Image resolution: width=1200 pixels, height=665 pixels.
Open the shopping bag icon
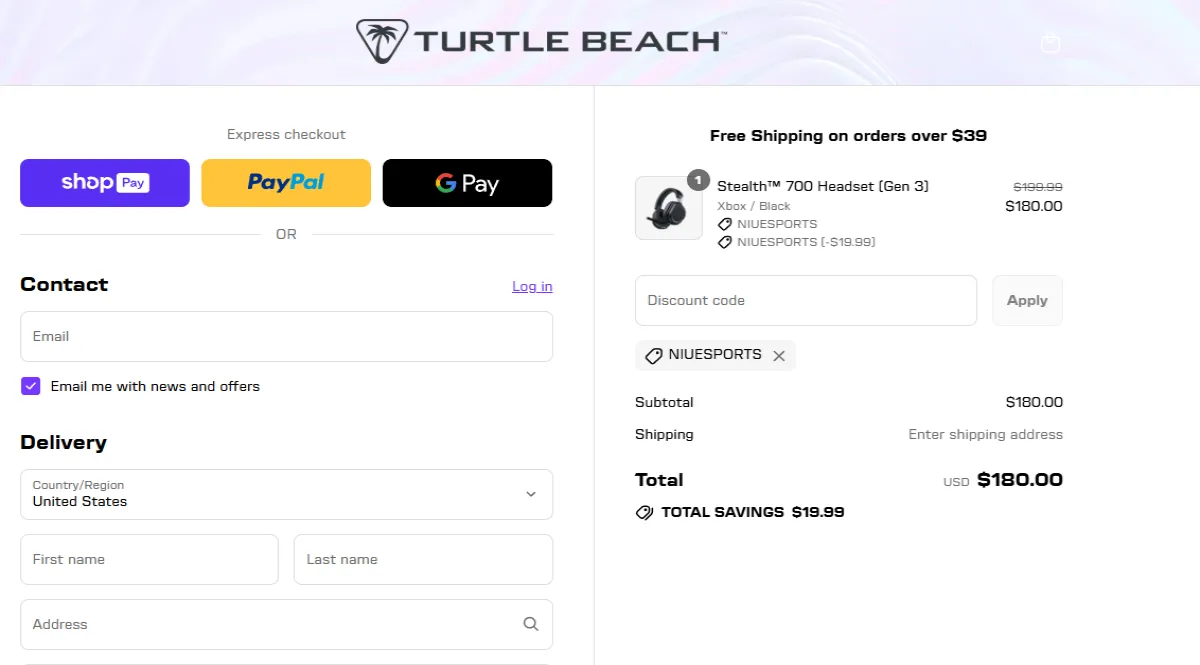tap(1050, 42)
